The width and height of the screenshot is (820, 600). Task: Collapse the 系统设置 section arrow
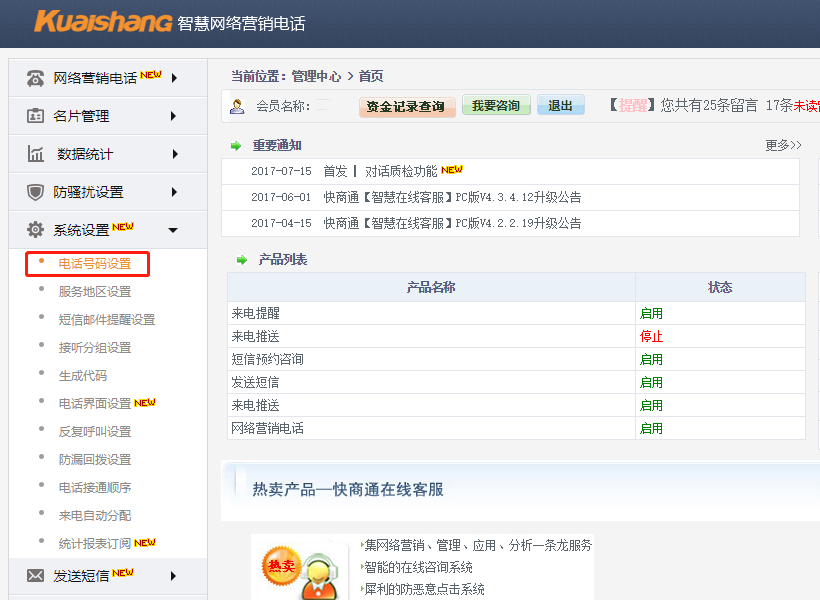click(173, 231)
